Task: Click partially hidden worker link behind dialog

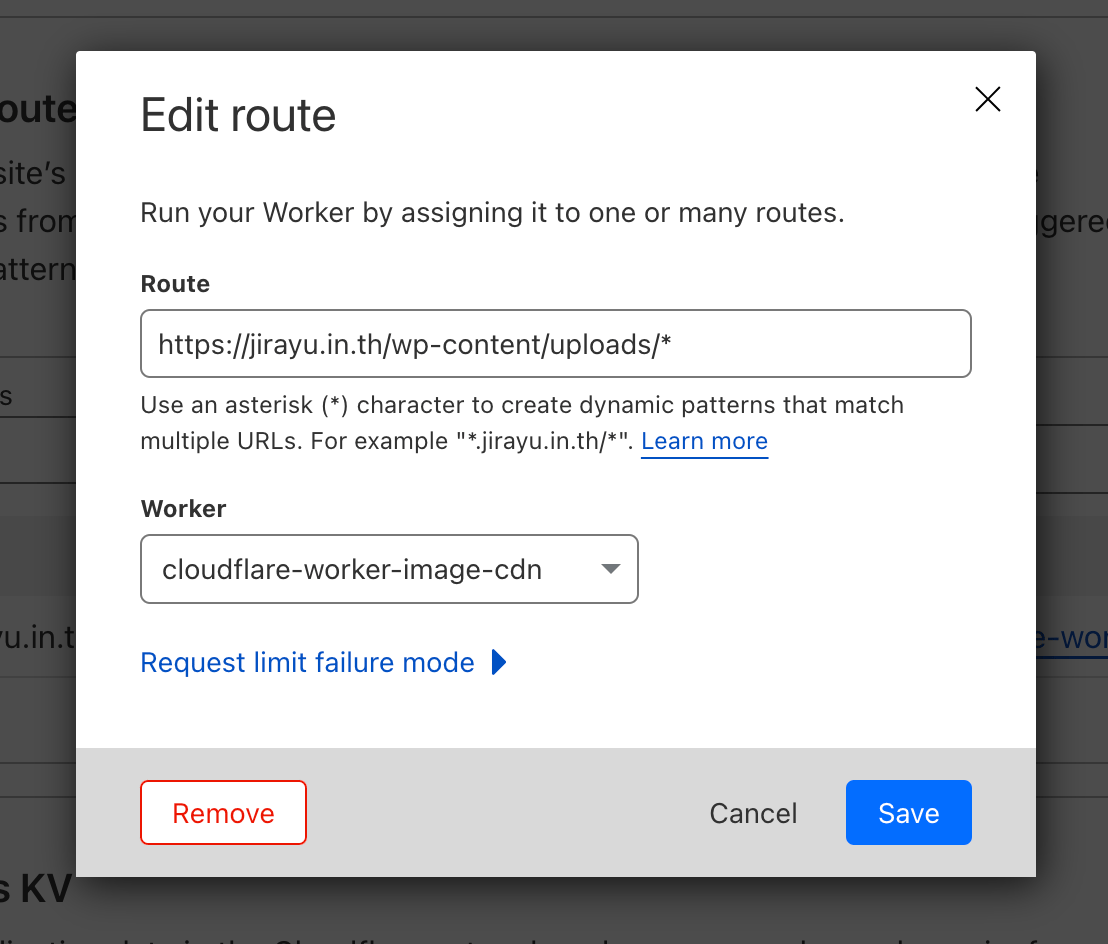Action: pos(1071,639)
